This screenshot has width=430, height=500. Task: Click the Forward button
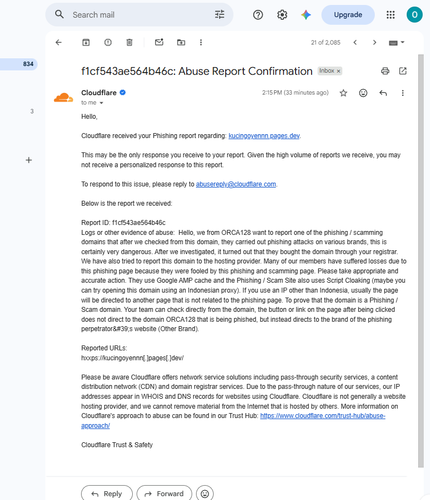point(164,494)
